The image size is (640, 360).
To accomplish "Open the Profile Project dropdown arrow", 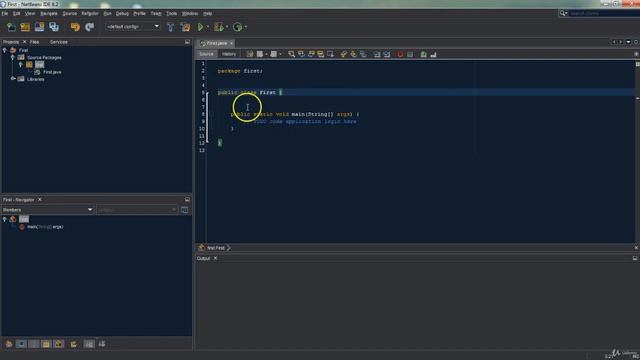I will [x=246, y=27].
